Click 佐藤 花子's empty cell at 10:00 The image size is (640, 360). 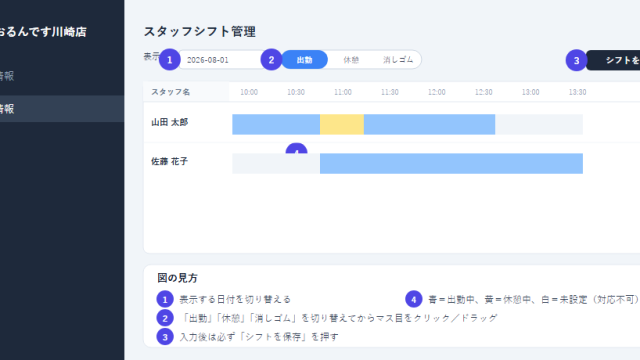[254, 164]
